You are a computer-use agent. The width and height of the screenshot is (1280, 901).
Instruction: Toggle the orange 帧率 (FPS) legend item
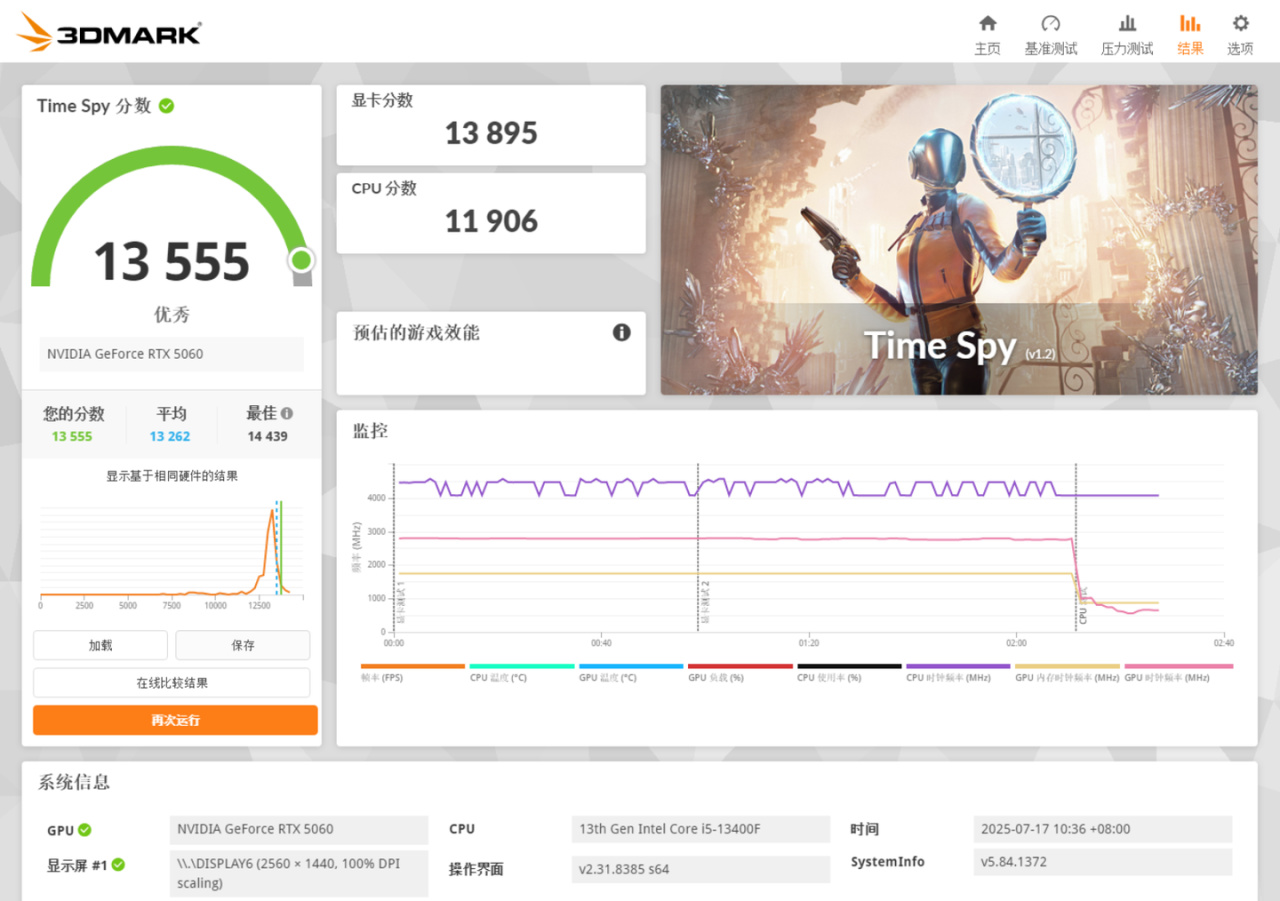coord(413,673)
